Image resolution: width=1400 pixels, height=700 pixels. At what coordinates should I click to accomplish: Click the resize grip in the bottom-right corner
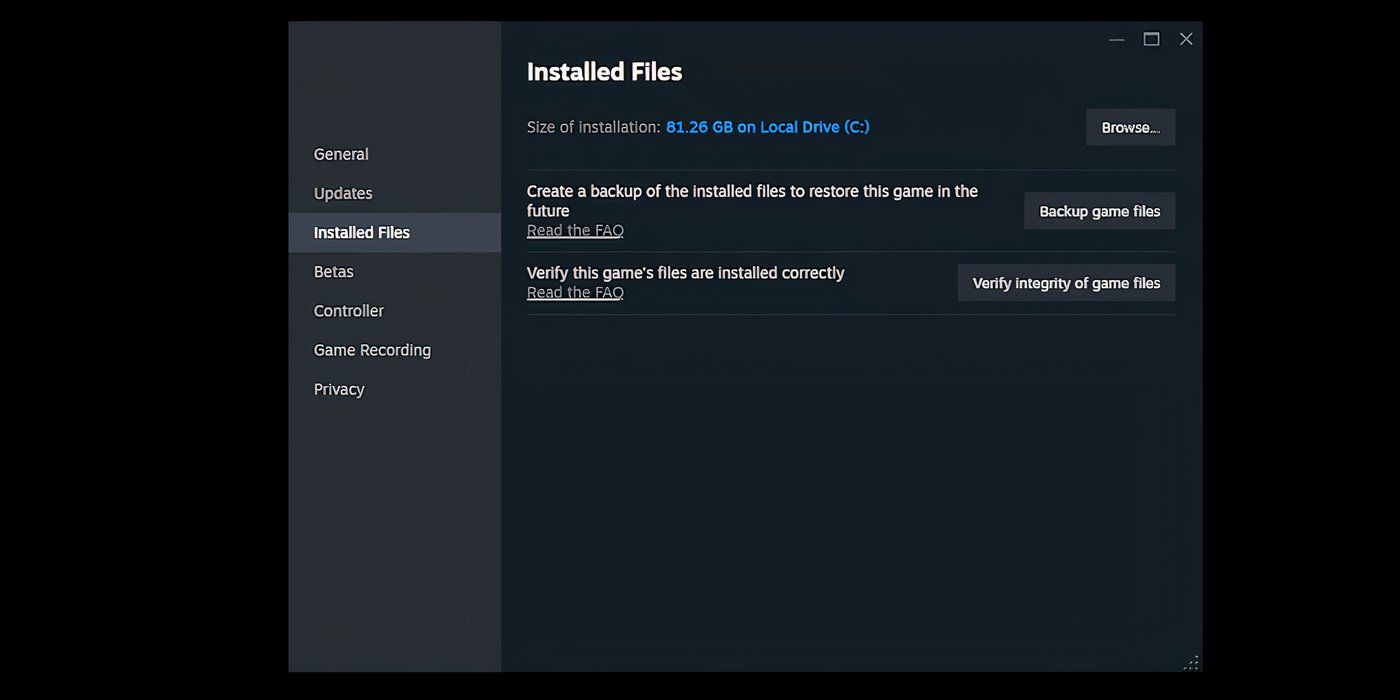click(x=1191, y=662)
